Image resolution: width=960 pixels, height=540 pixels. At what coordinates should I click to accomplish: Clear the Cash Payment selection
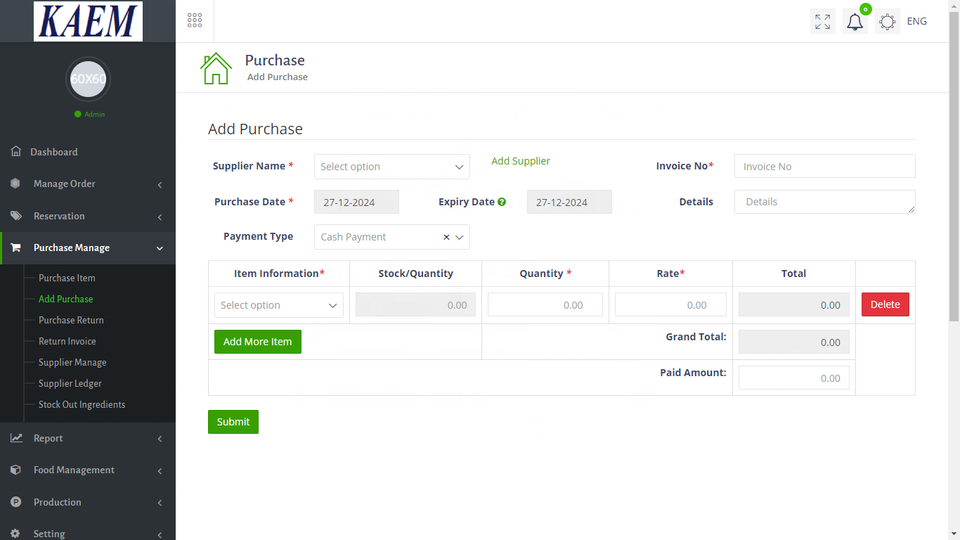(446, 237)
